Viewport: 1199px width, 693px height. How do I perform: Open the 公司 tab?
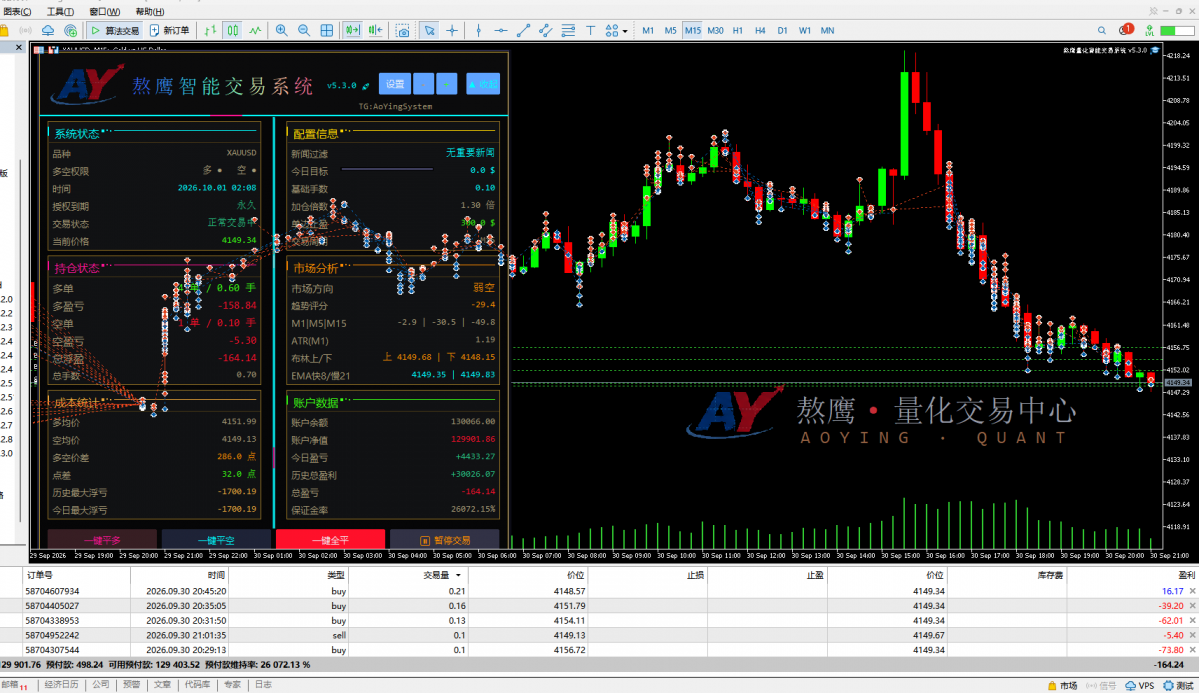tap(101, 685)
